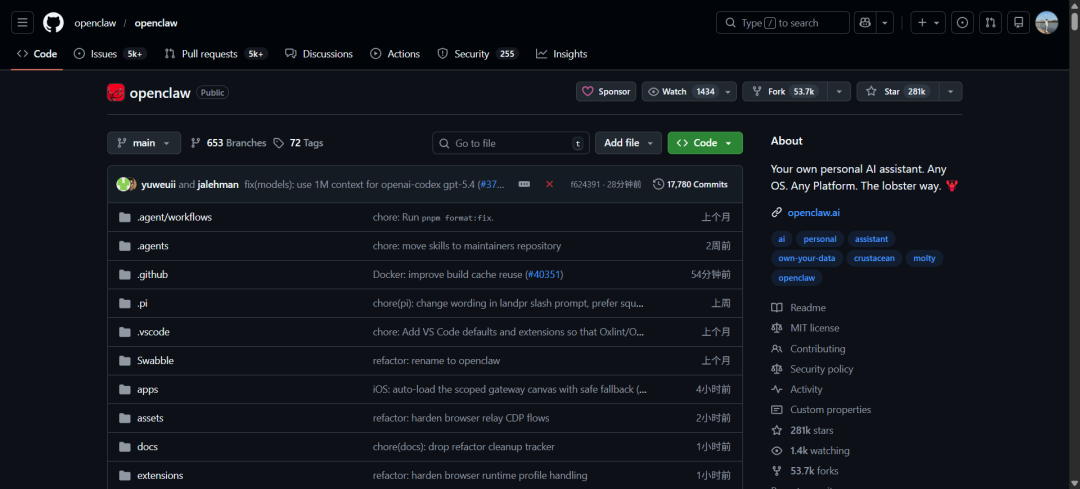
Task: Click the GitHub logo icon
Action: [x=53, y=22]
